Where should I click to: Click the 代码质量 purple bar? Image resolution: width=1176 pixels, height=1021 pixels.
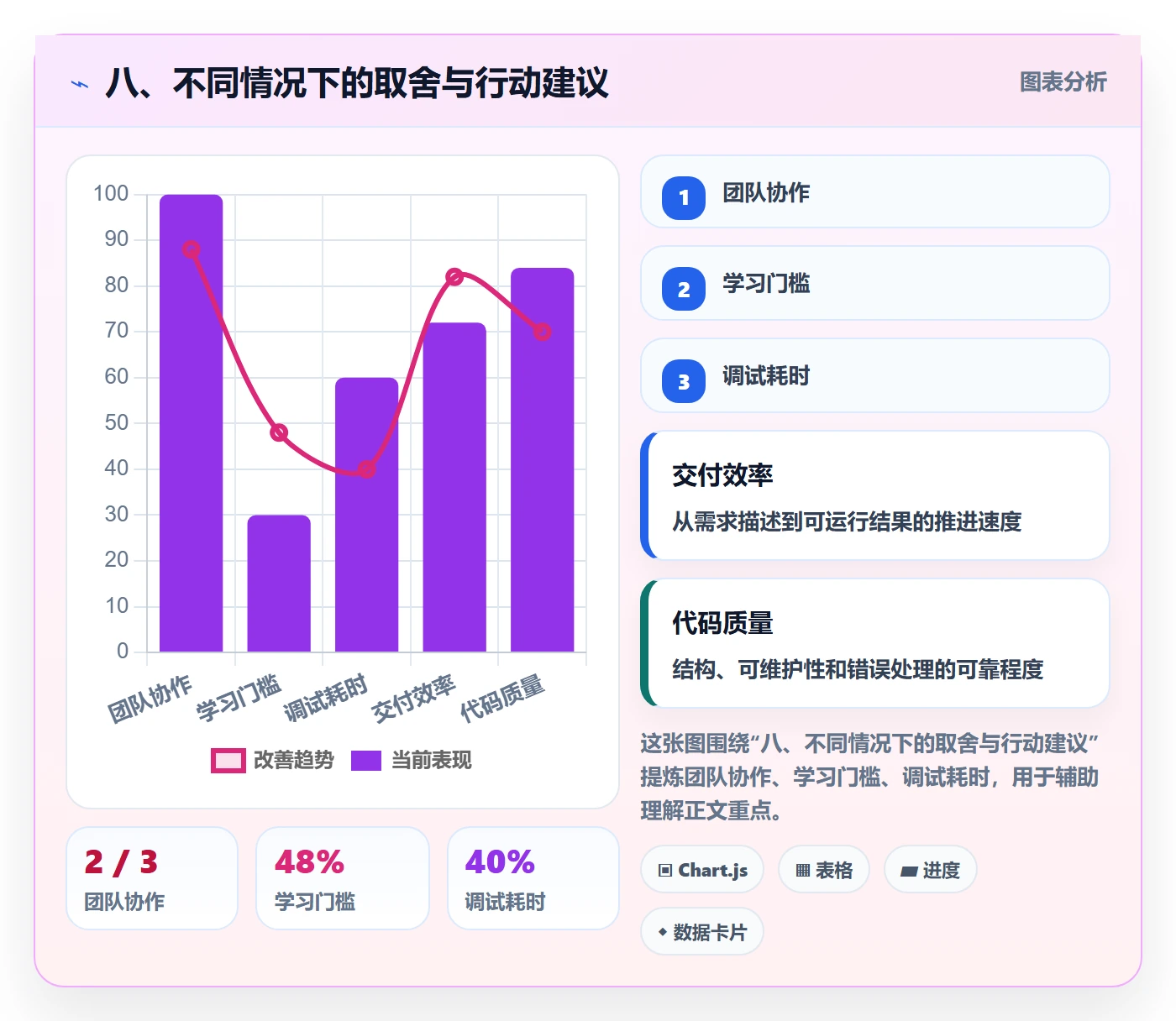pyautogui.click(x=543, y=460)
